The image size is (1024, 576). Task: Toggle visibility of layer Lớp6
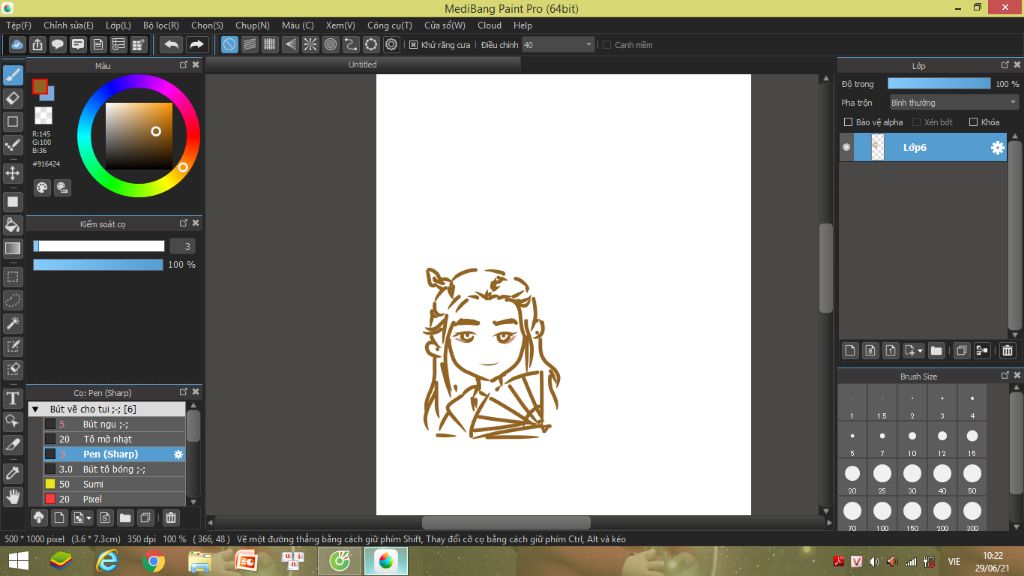tap(846, 148)
